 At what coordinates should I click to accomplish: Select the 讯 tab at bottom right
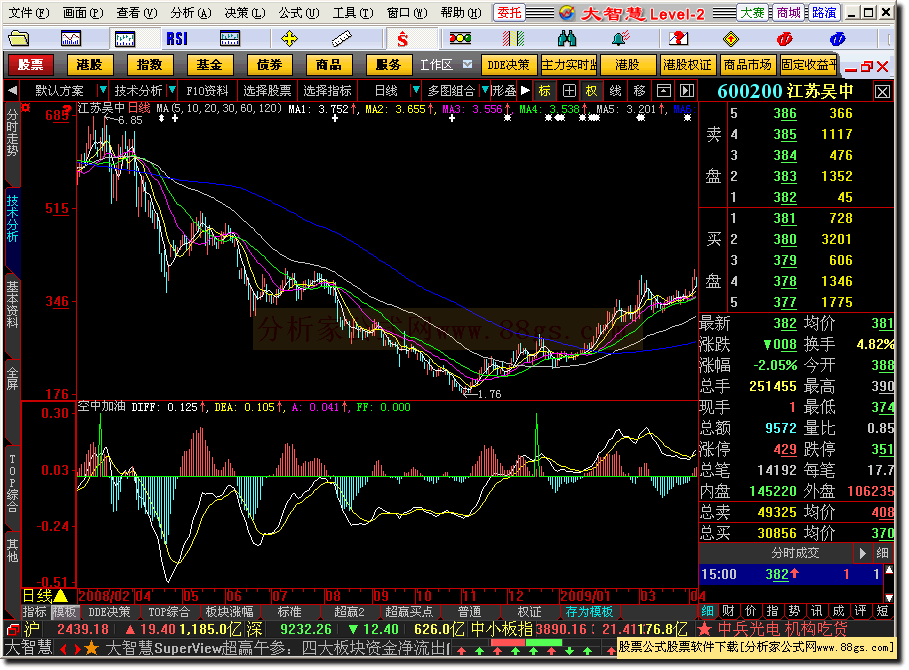(x=816, y=611)
